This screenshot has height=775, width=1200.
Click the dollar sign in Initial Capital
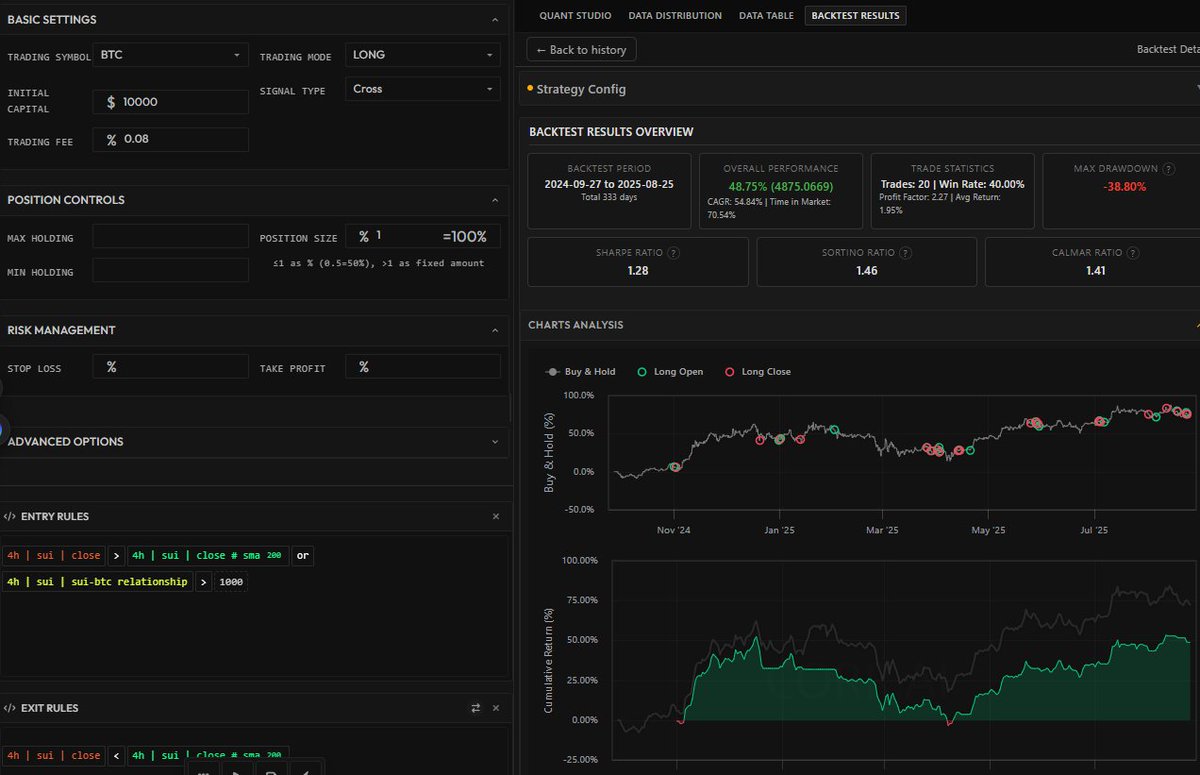point(111,102)
